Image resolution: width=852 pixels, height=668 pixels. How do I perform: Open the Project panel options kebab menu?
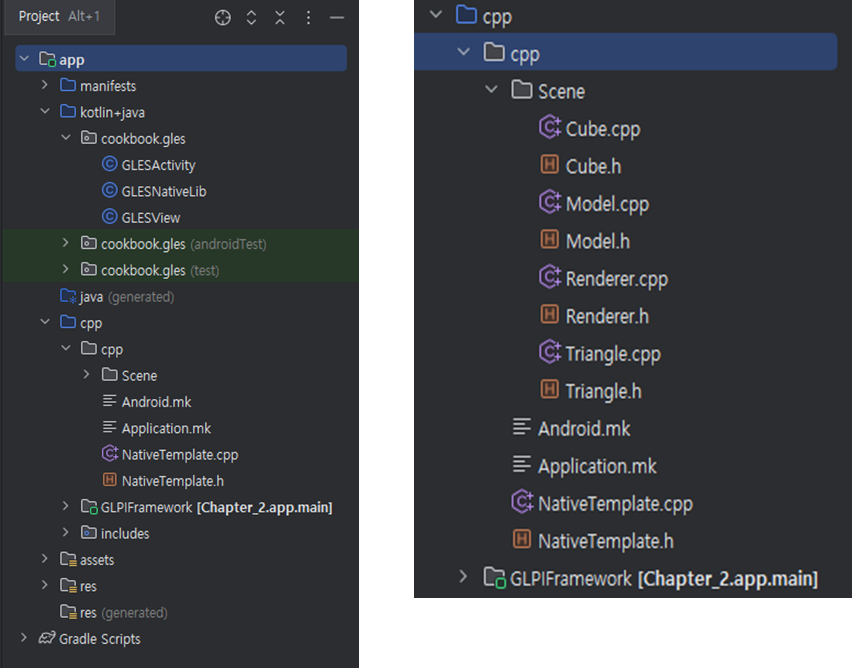(308, 18)
